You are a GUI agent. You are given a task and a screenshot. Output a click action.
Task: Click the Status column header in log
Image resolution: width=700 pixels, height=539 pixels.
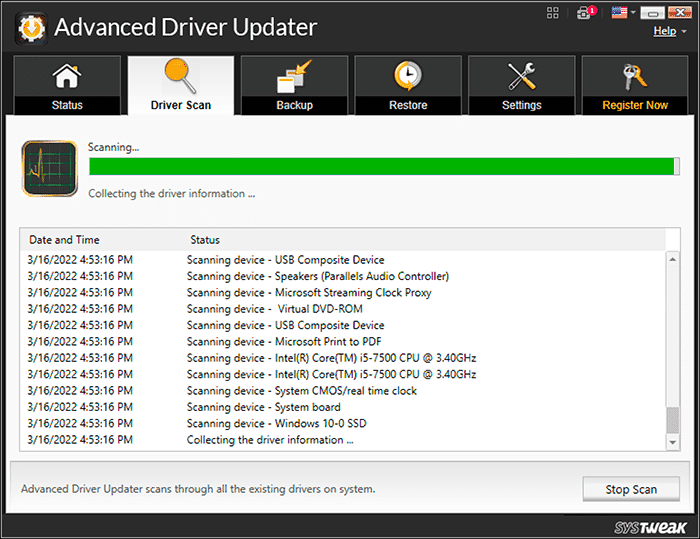click(205, 240)
